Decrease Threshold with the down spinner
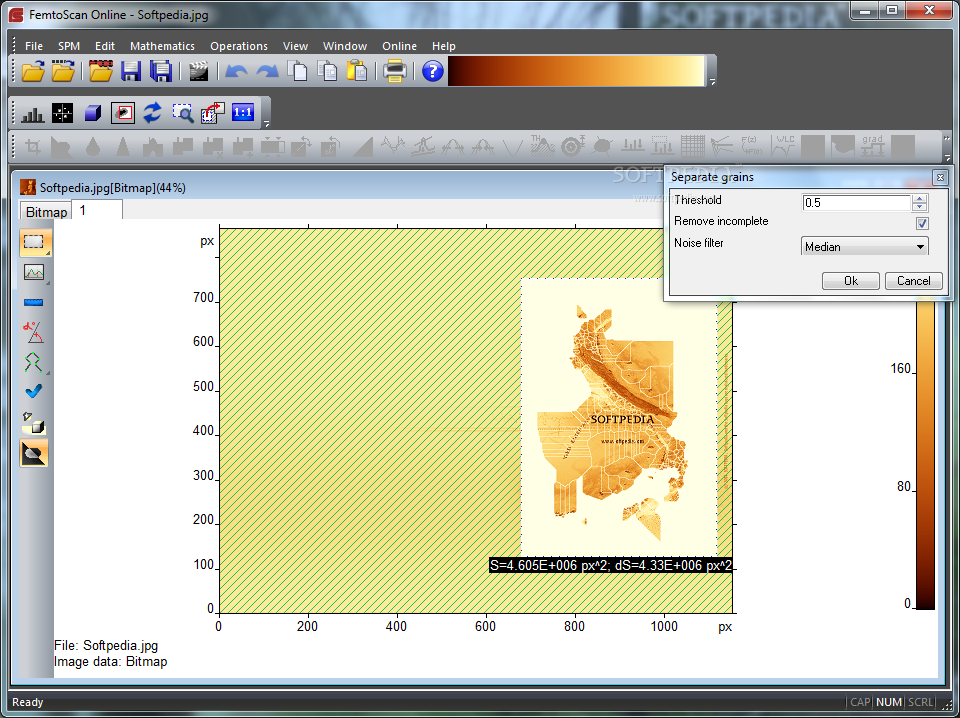 click(x=920, y=207)
